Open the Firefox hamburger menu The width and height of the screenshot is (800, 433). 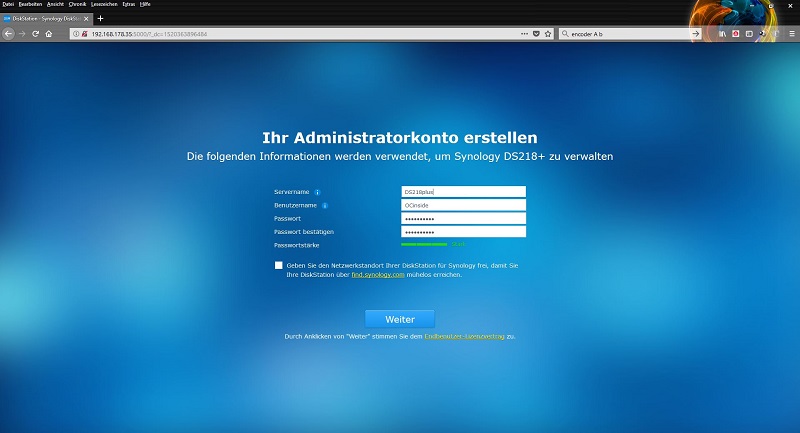pyautogui.click(x=792, y=34)
